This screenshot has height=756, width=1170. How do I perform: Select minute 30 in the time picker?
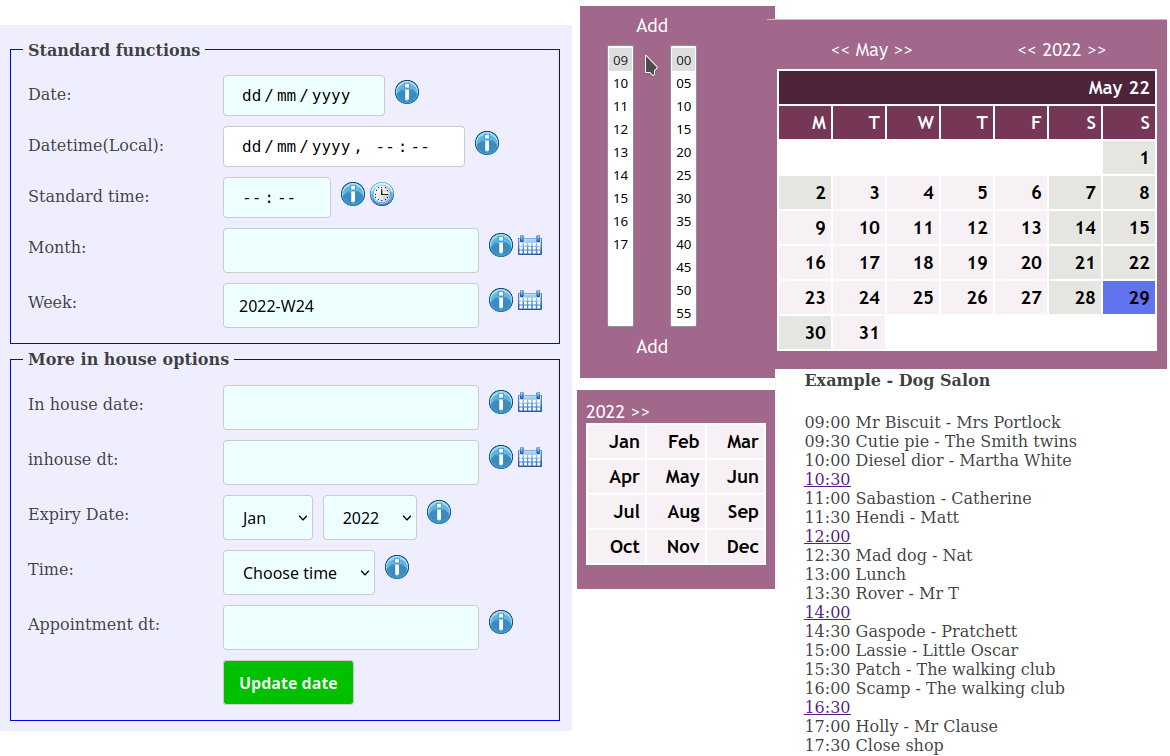coord(683,199)
